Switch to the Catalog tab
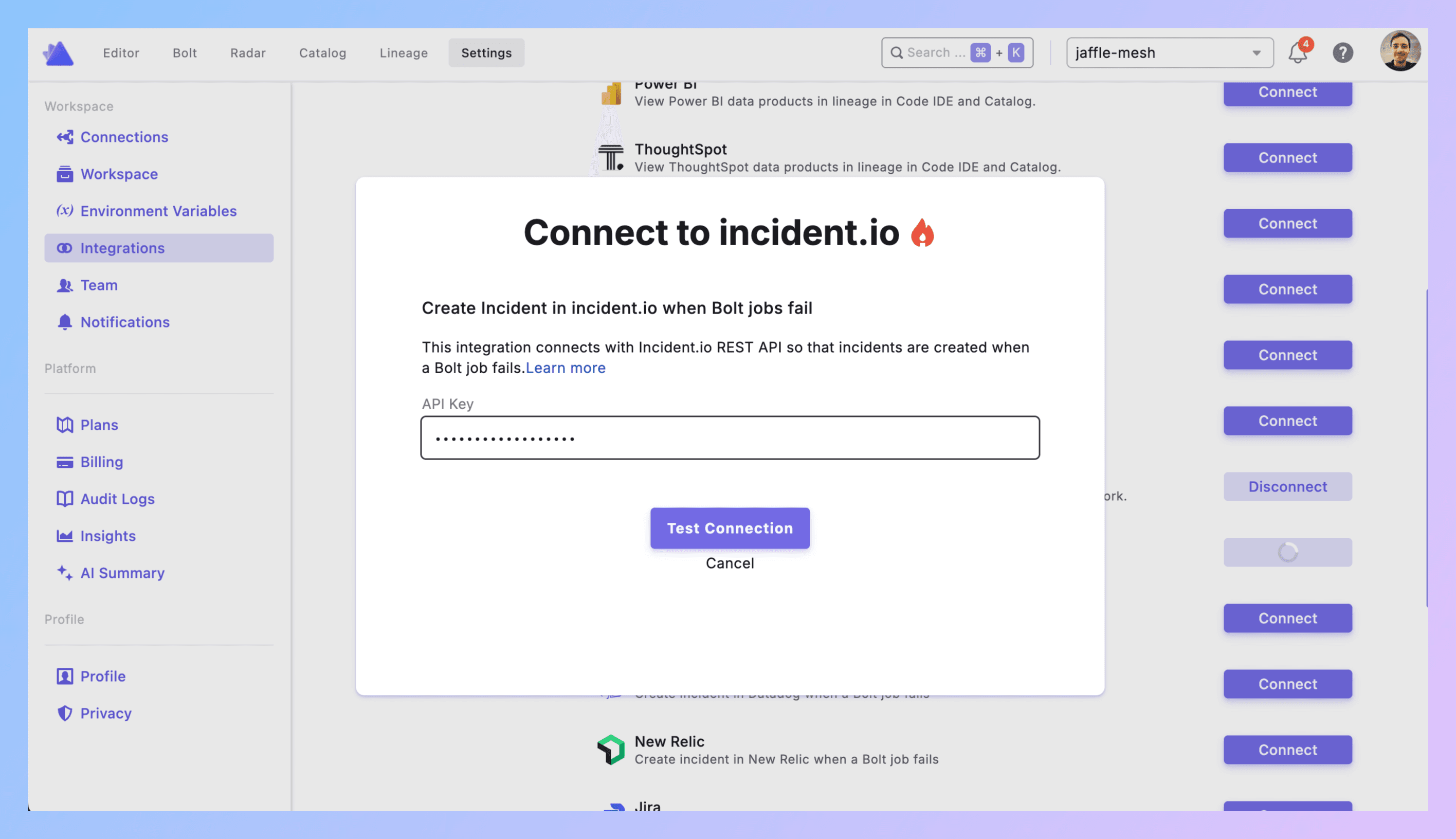 [322, 53]
